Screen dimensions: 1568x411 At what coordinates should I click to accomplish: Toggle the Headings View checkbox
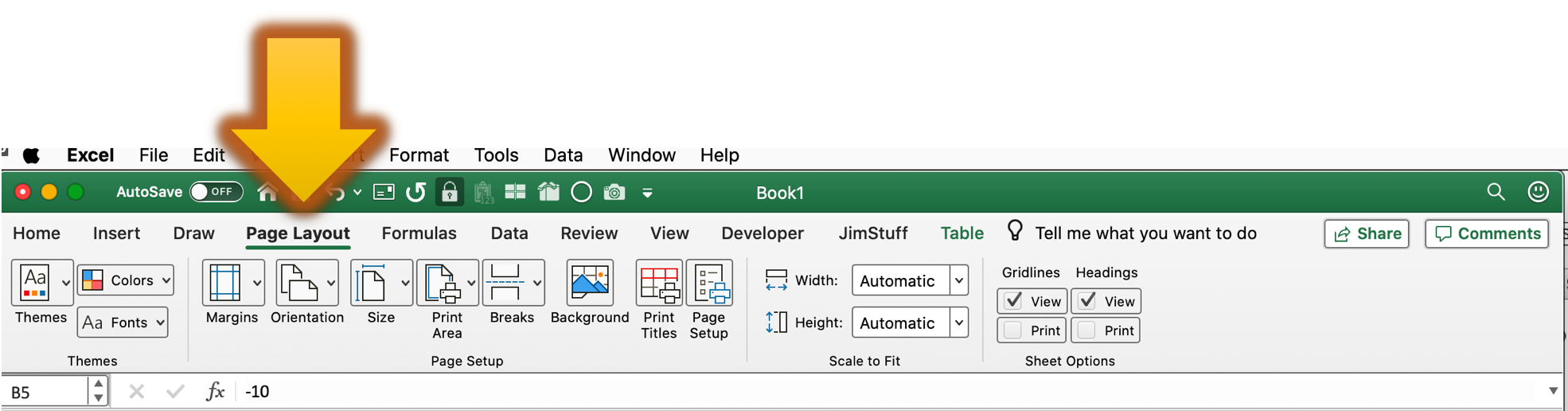pos(1087,301)
